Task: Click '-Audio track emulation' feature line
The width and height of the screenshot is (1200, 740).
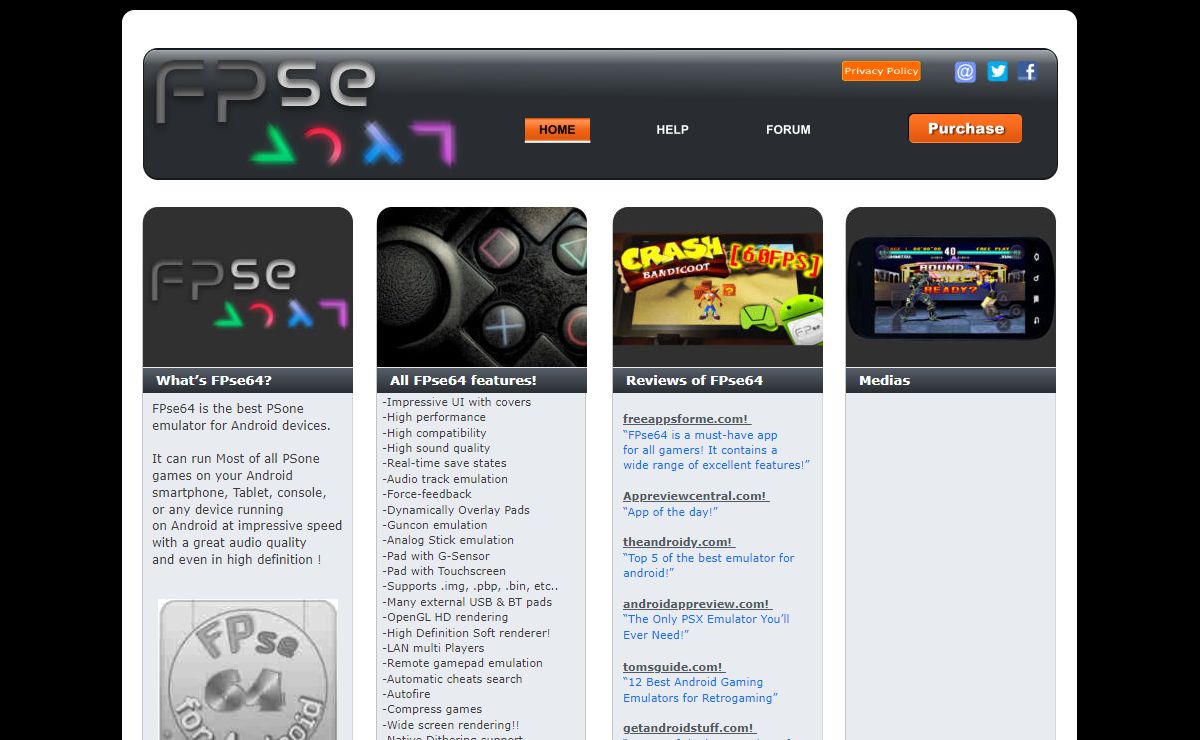Action: [x=445, y=479]
